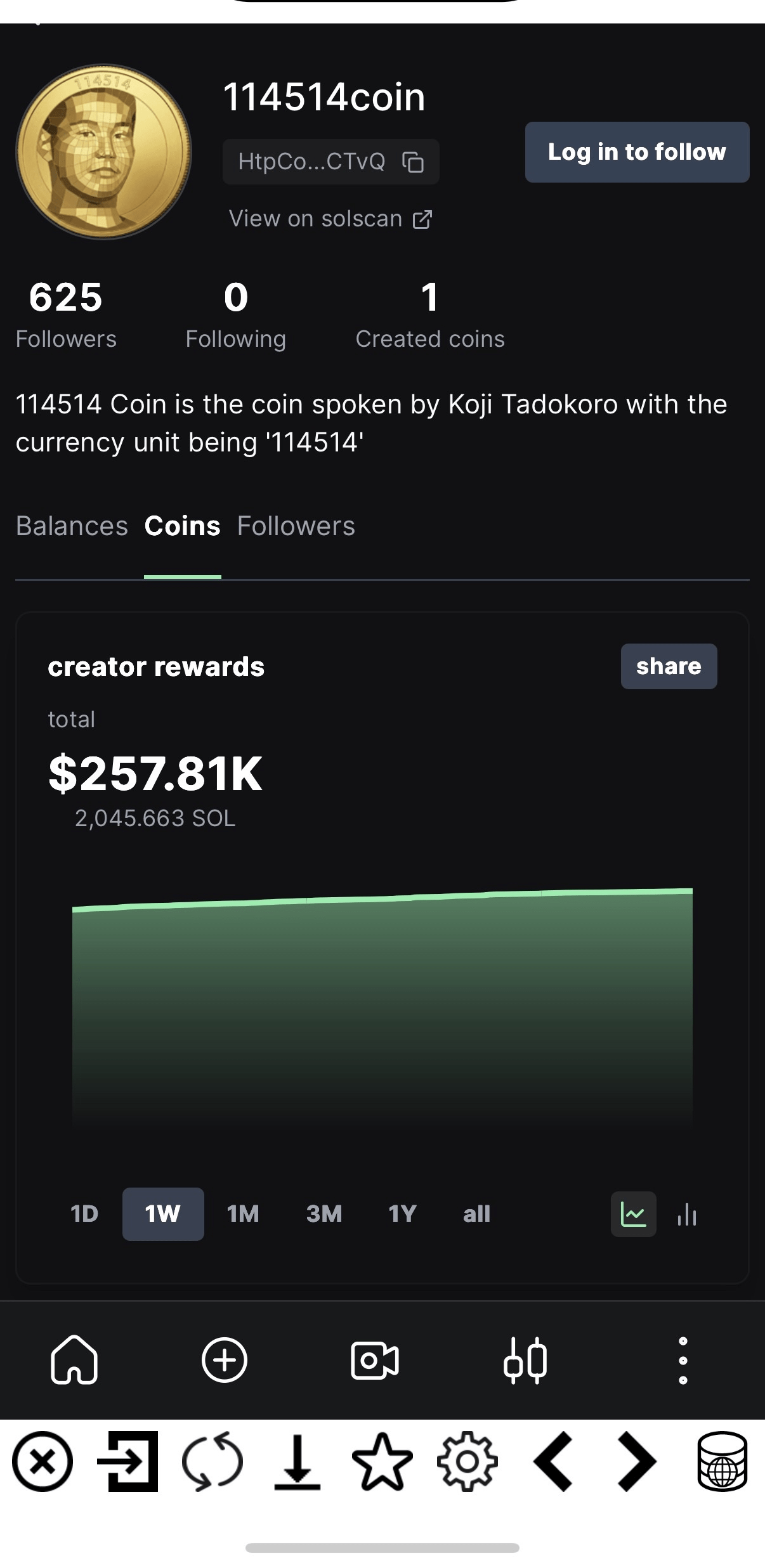Toggle the line chart view
Viewport: 765px width, 1568px height.
tap(633, 1214)
